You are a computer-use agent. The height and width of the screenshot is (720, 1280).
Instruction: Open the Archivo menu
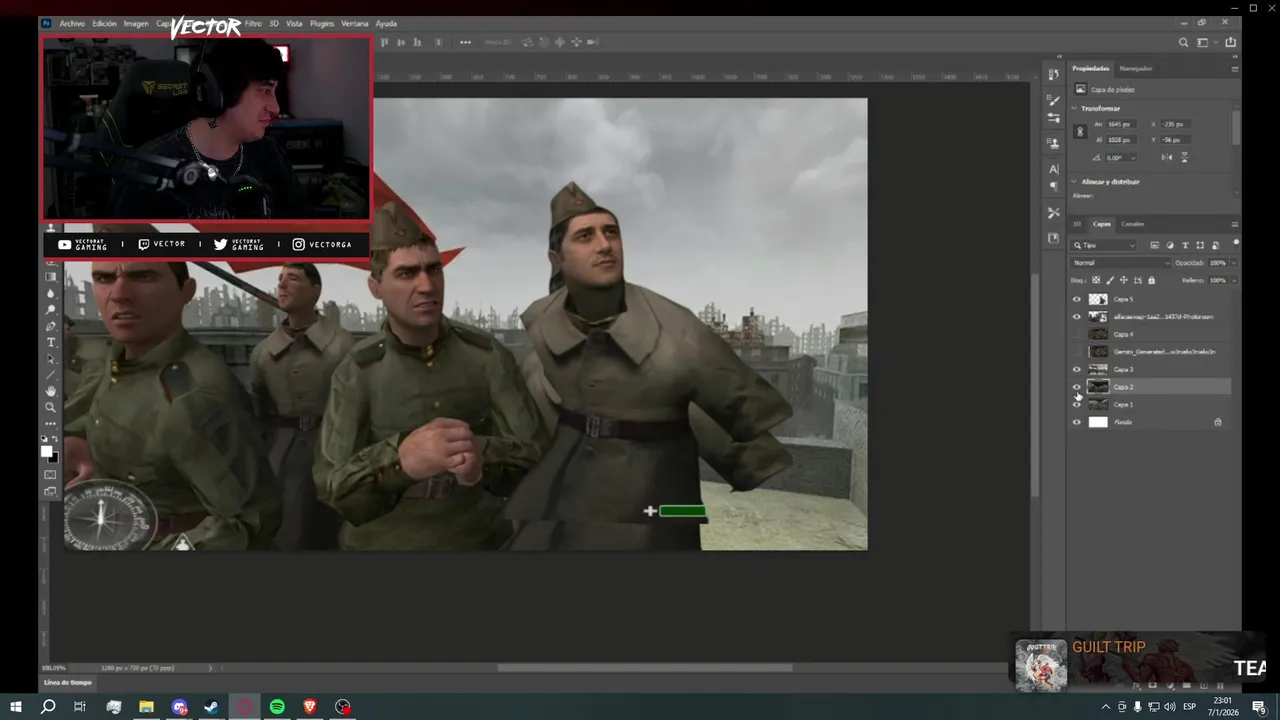[72, 23]
